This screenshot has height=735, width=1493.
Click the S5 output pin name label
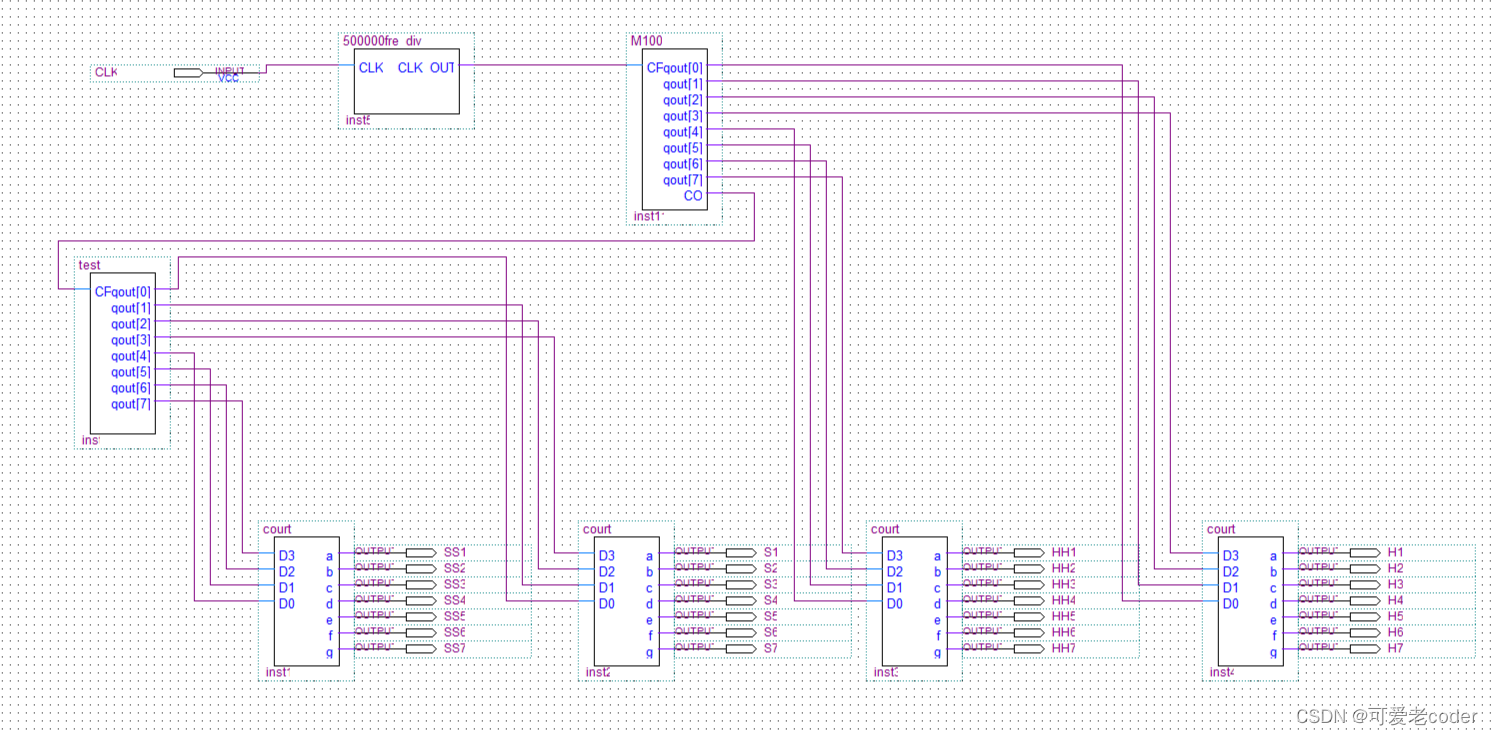click(771, 616)
